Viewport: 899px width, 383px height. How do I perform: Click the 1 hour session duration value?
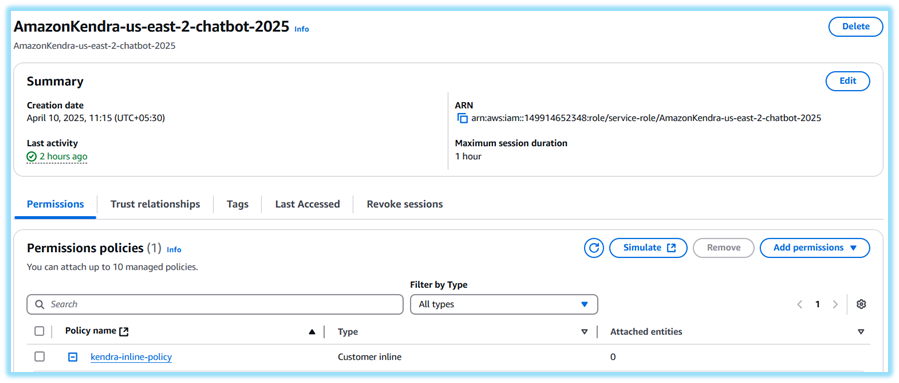click(468, 156)
